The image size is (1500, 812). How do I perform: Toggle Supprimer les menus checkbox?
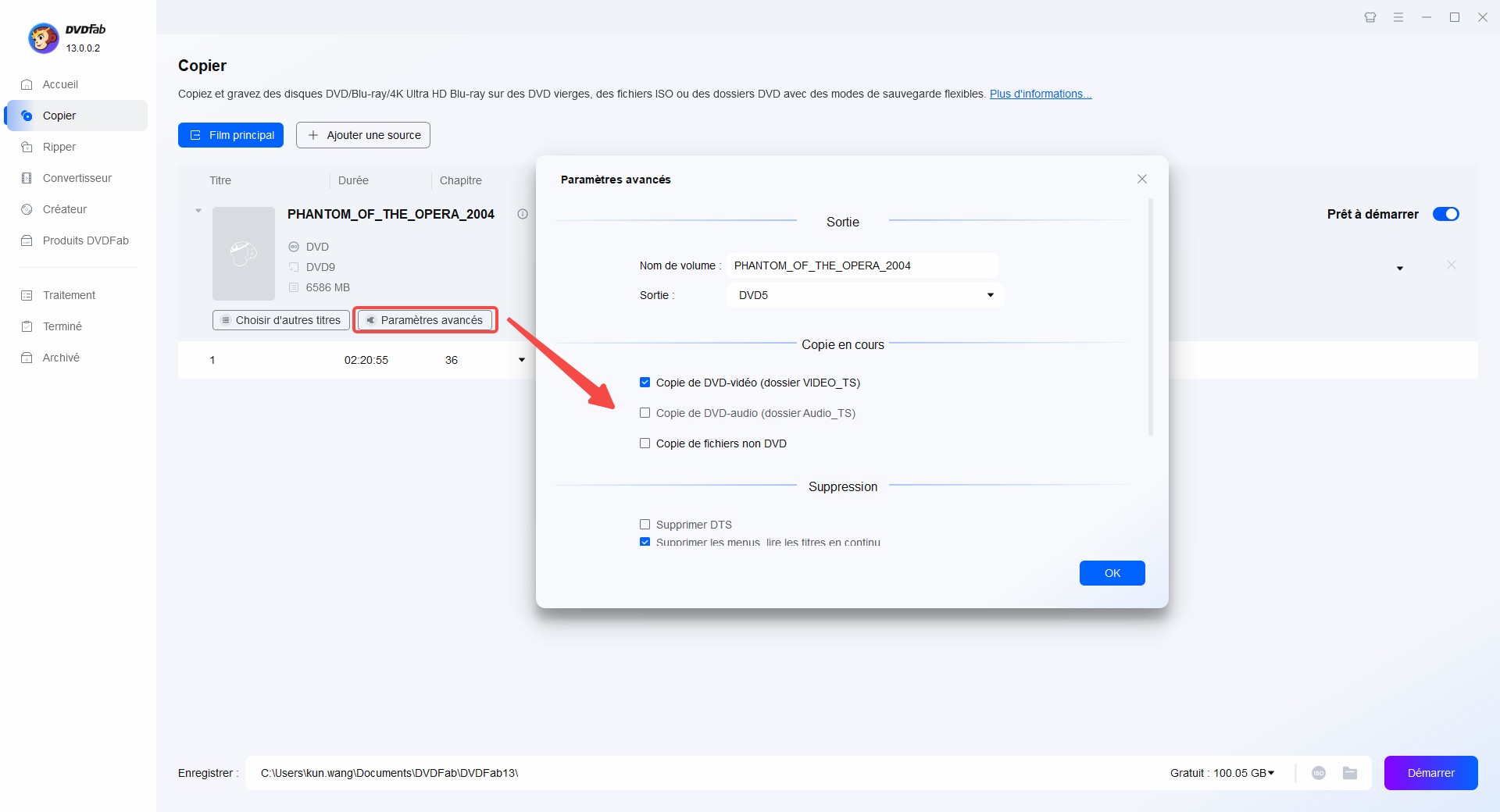click(645, 541)
